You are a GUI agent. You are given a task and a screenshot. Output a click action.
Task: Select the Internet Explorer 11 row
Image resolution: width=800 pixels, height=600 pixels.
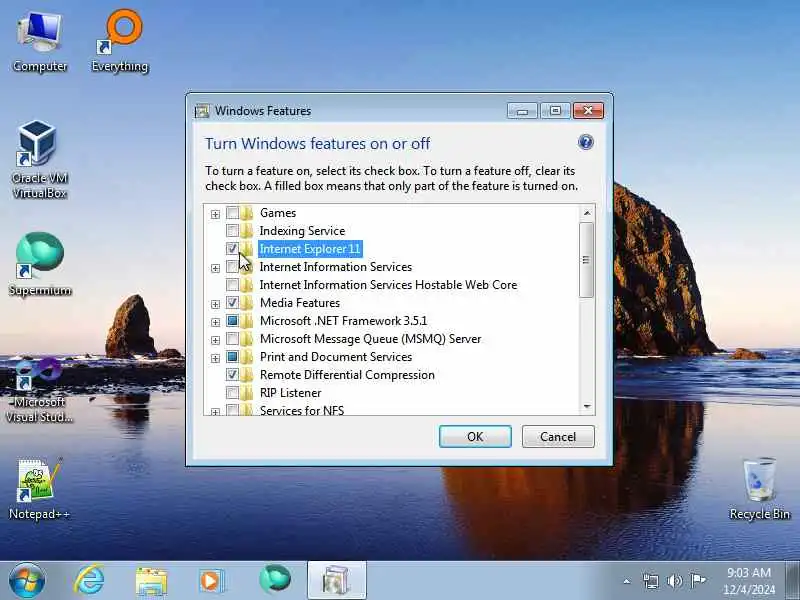(310, 248)
